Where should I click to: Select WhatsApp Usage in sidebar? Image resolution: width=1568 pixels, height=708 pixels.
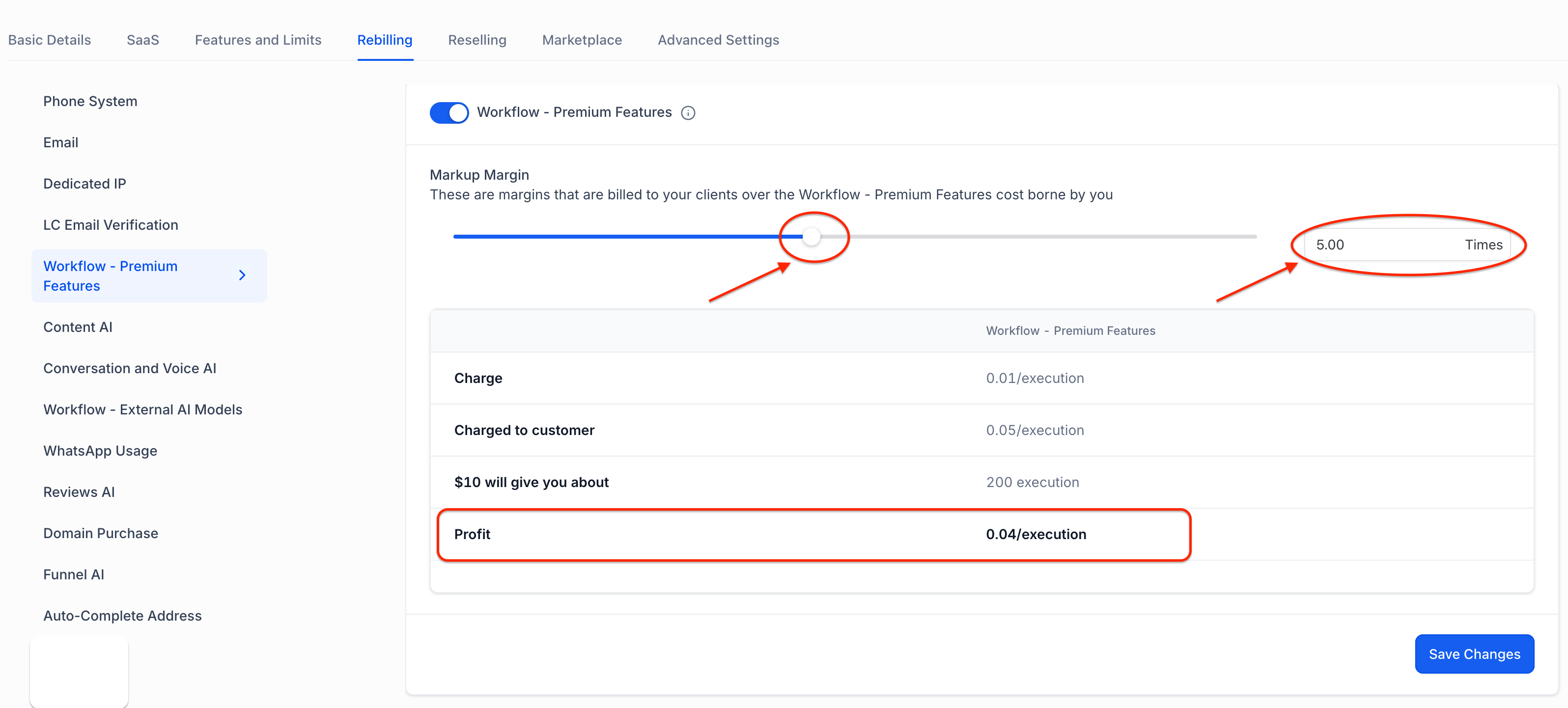click(100, 451)
